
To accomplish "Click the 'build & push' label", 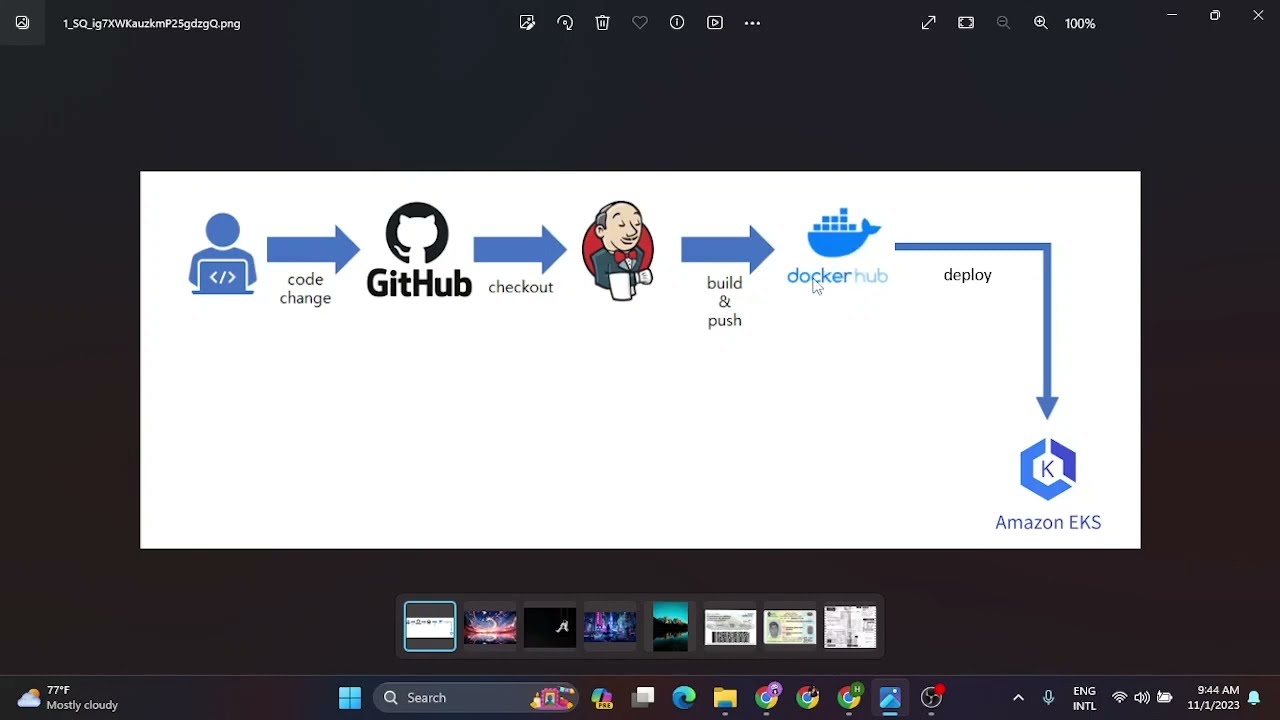I will (x=724, y=301).
